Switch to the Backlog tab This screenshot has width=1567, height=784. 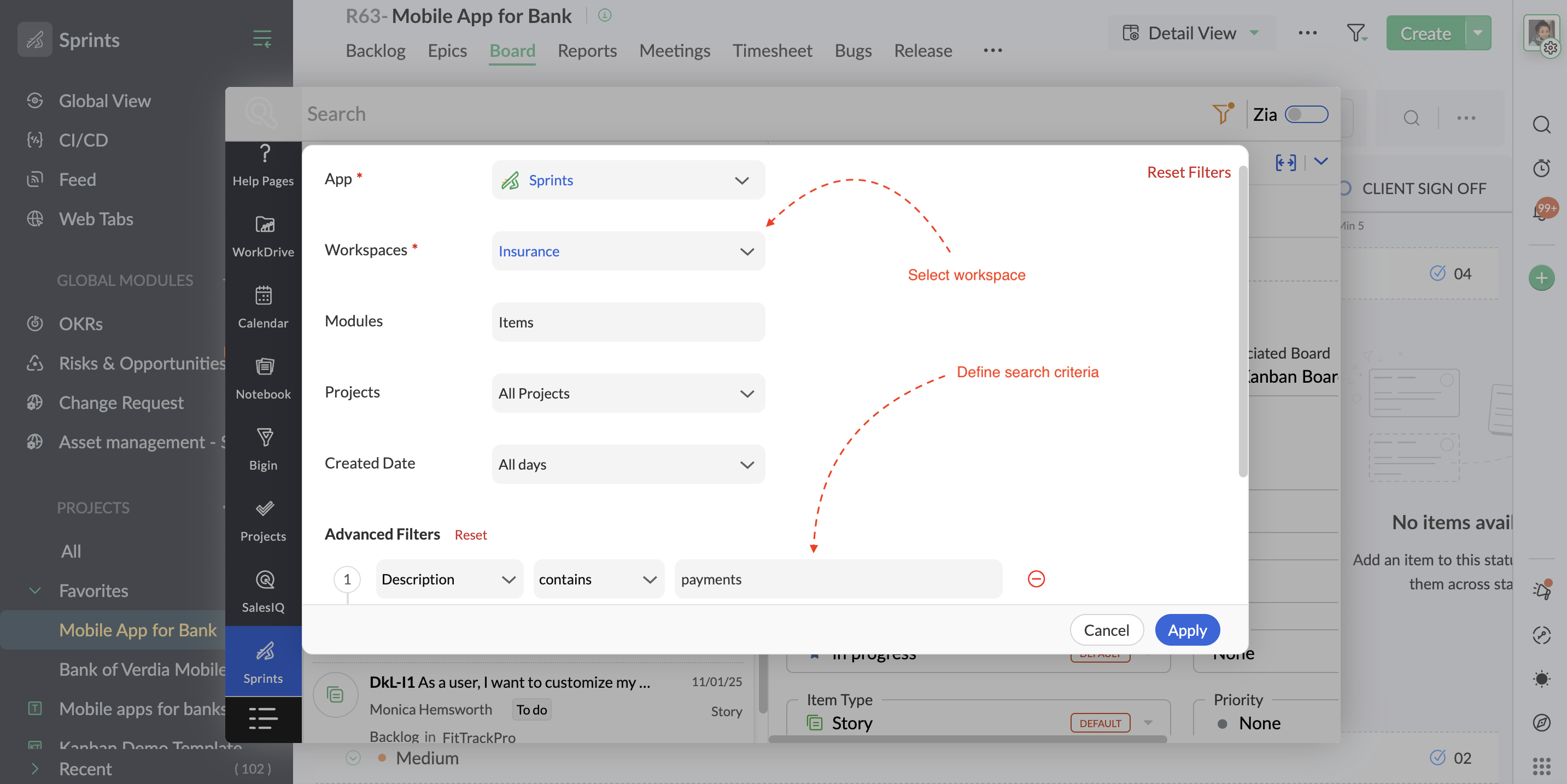(375, 50)
